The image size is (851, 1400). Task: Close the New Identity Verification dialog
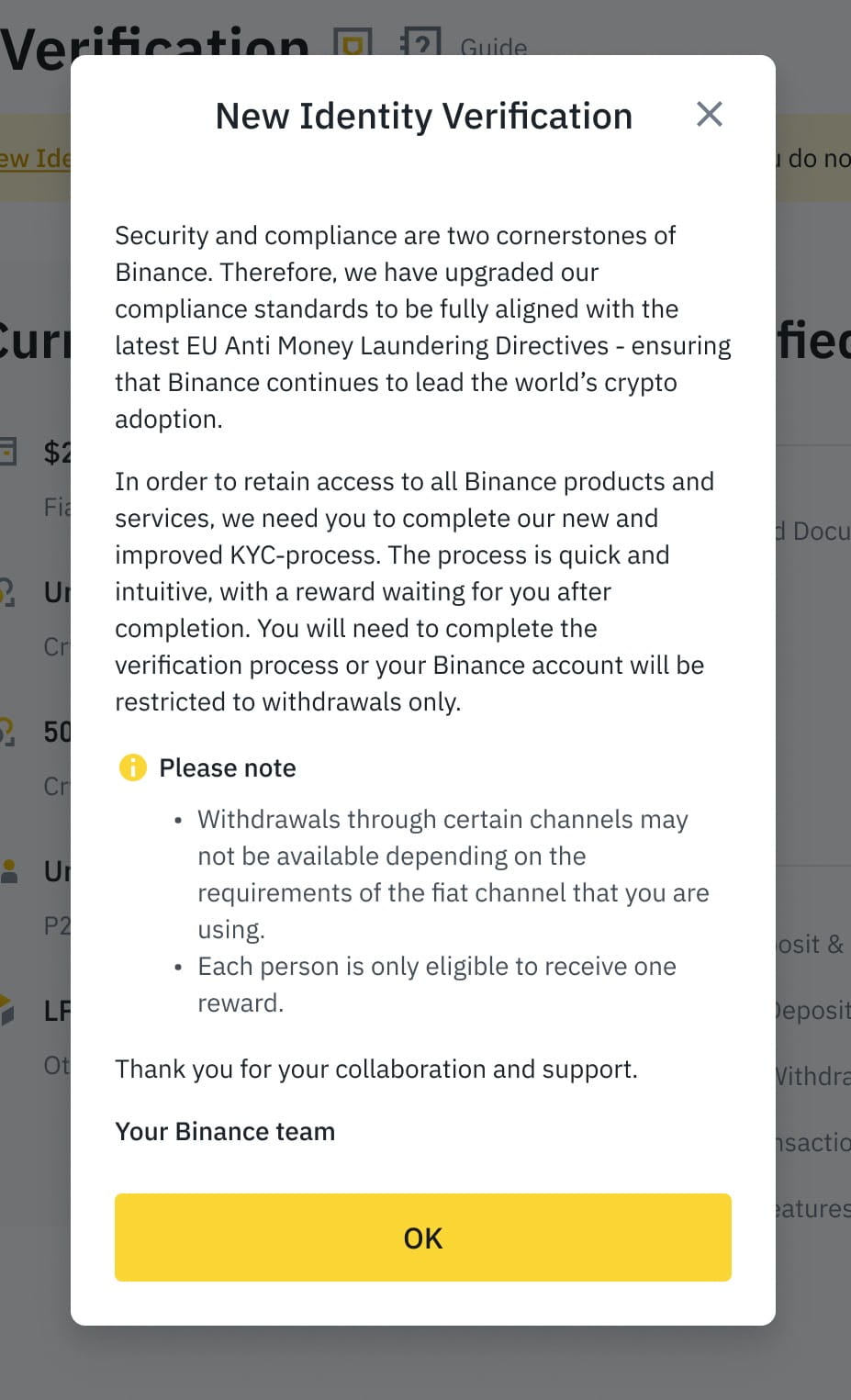710,115
